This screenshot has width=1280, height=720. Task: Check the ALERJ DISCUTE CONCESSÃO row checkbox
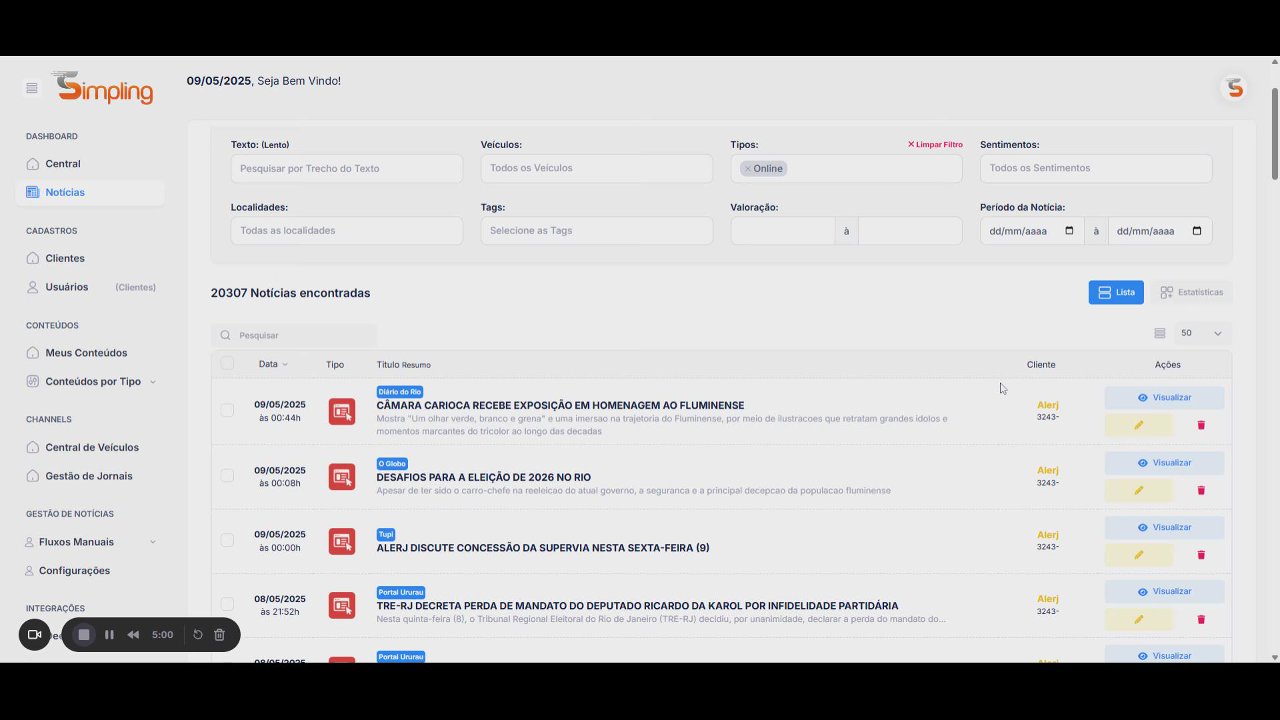(227, 540)
